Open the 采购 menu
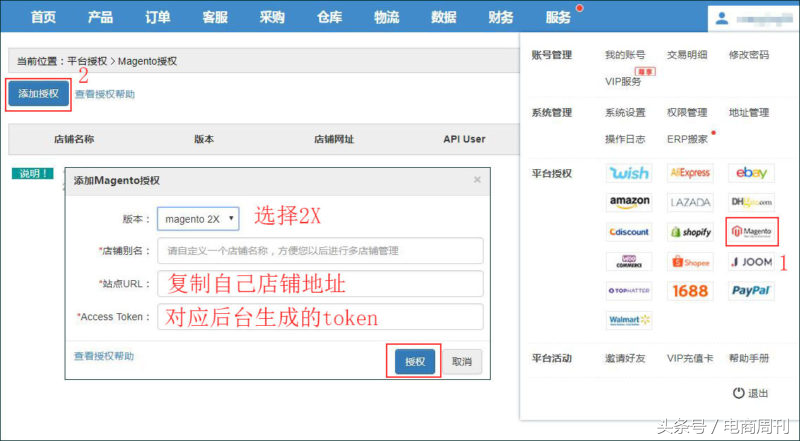Viewport: 800px width, 441px height. click(272, 17)
